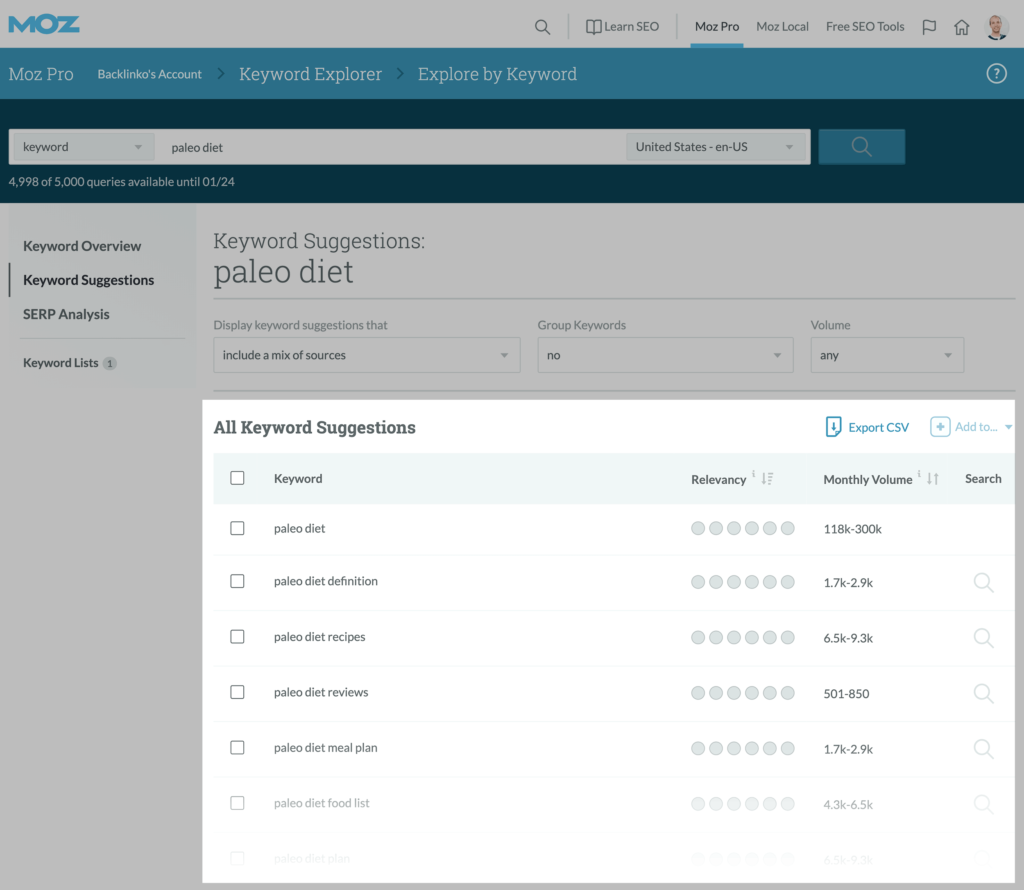Click the flag notifications icon

tap(929, 27)
